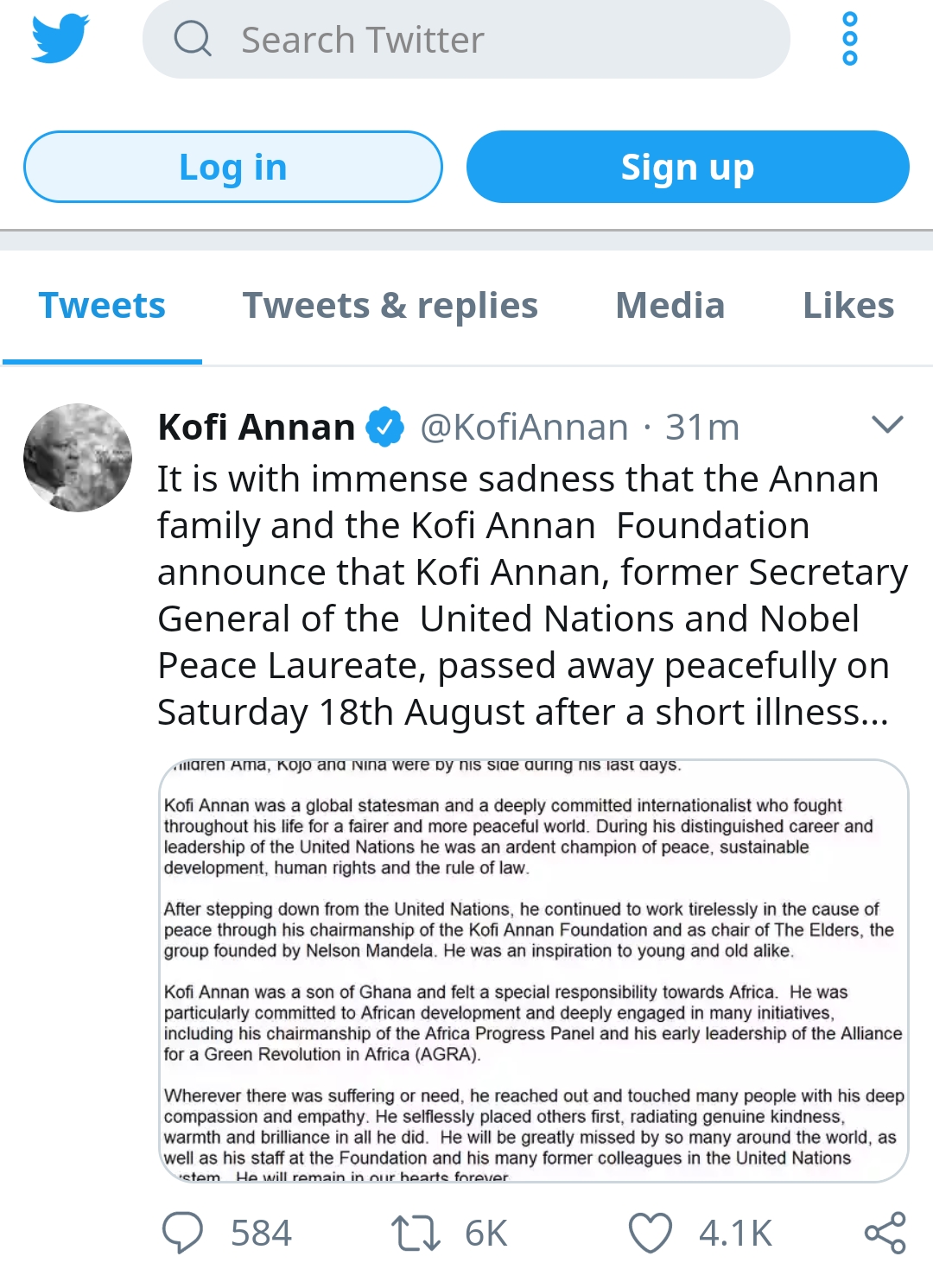The width and height of the screenshot is (933, 1288).
Task: Share the tweet via share icon
Action: coord(885,1233)
